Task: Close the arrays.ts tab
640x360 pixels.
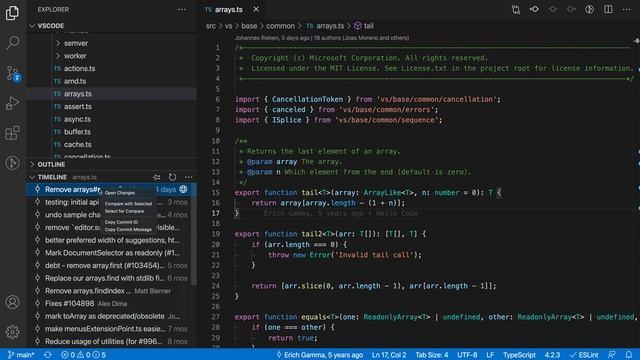Action: (256, 9)
